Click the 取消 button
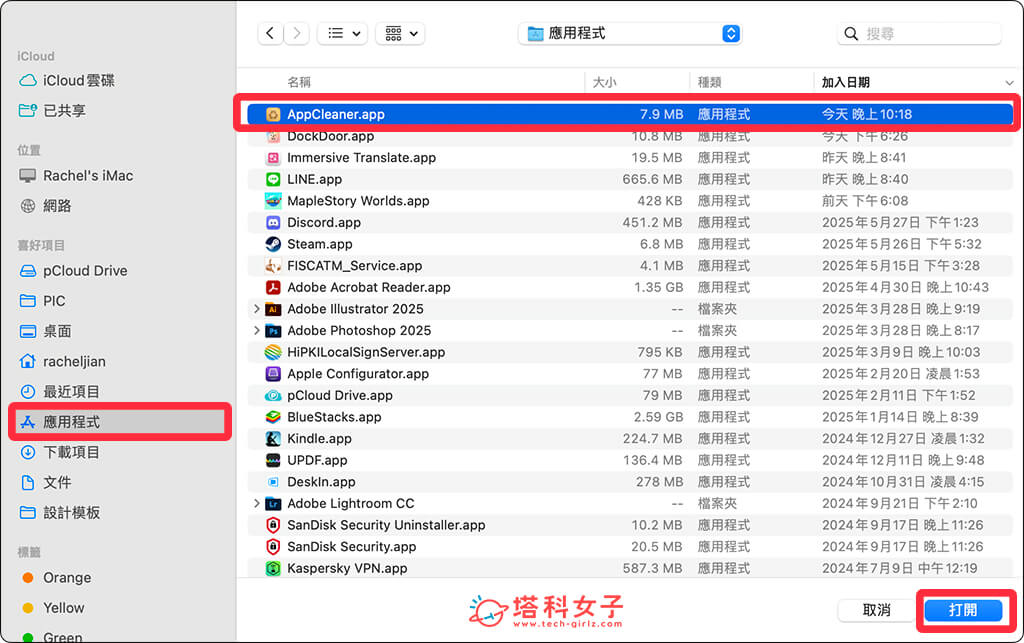 tap(876, 610)
